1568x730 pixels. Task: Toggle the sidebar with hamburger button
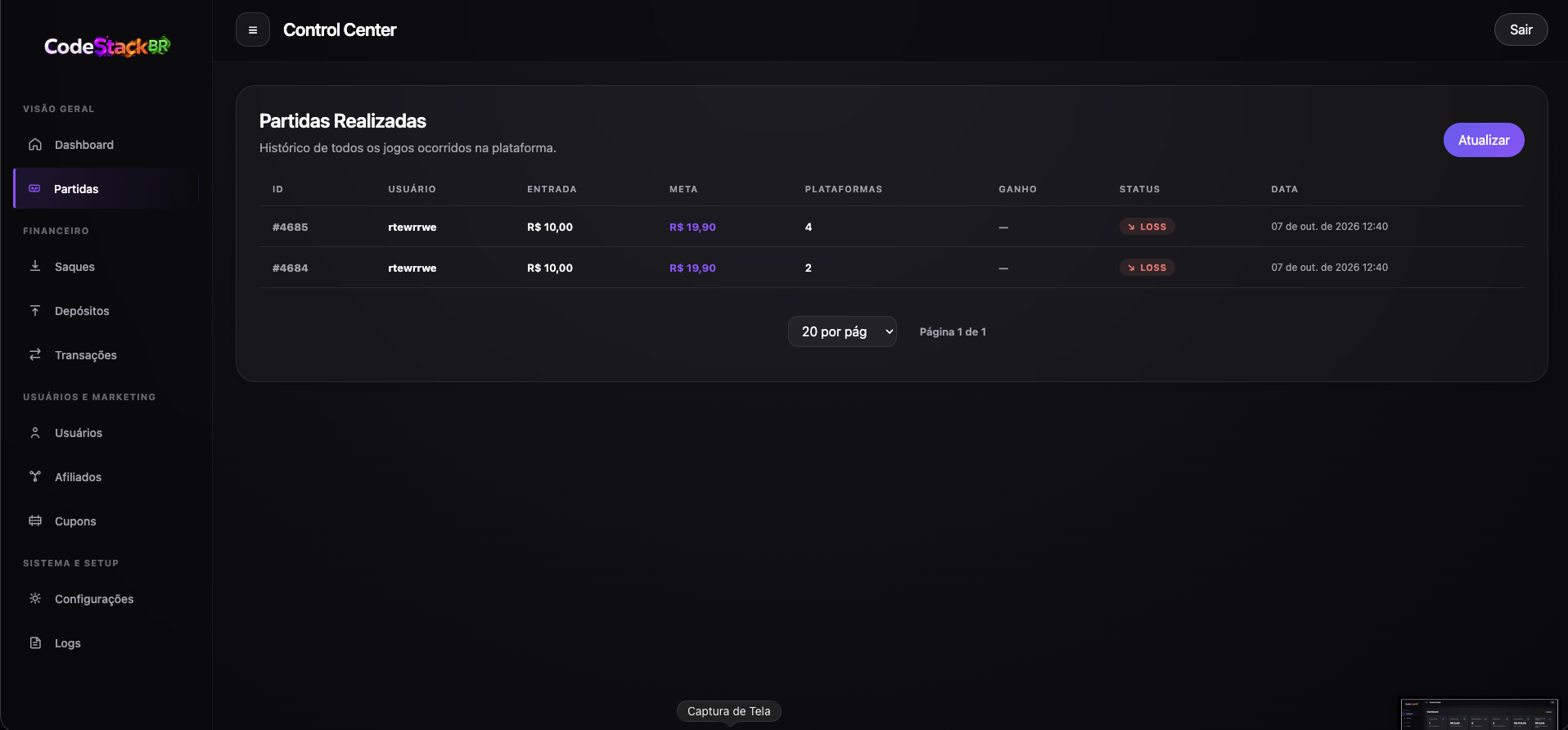[x=253, y=30]
